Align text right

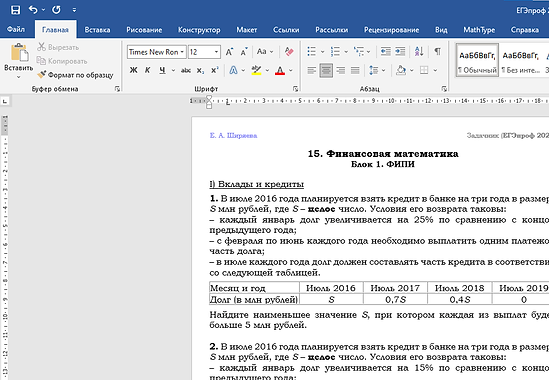(x=340, y=71)
